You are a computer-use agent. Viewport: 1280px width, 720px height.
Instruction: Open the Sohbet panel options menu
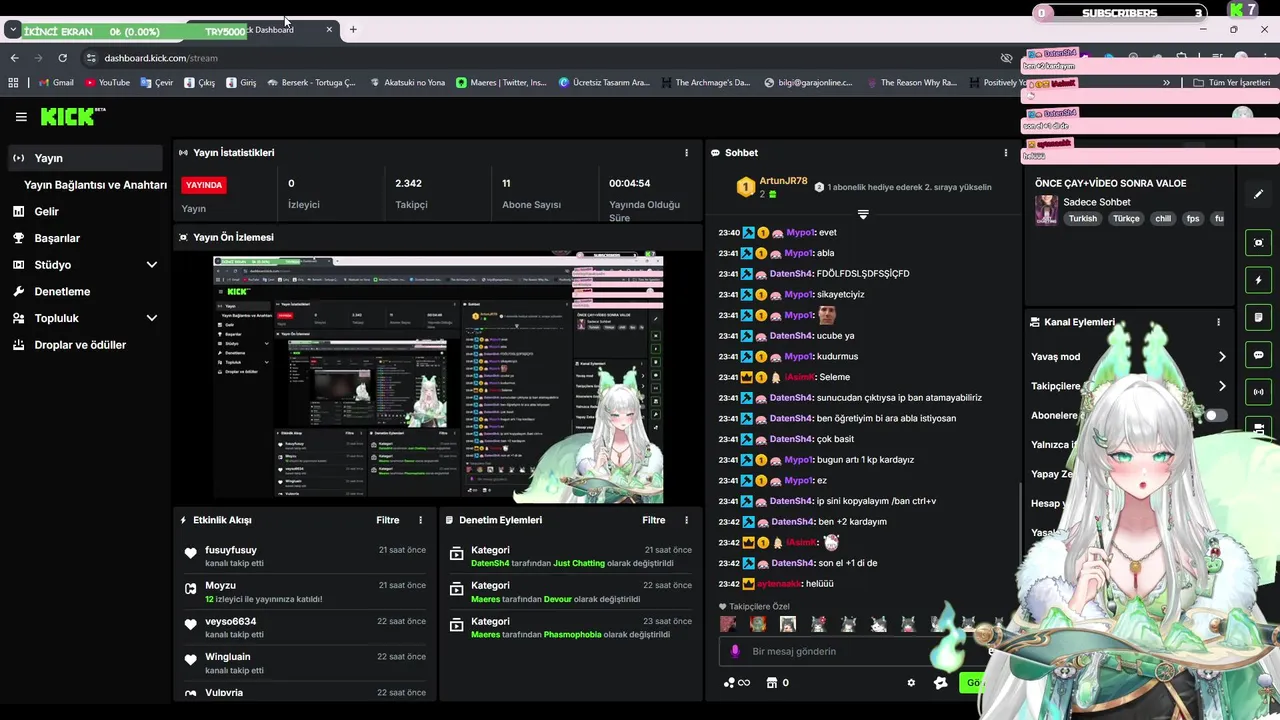tap(1006, 153)
